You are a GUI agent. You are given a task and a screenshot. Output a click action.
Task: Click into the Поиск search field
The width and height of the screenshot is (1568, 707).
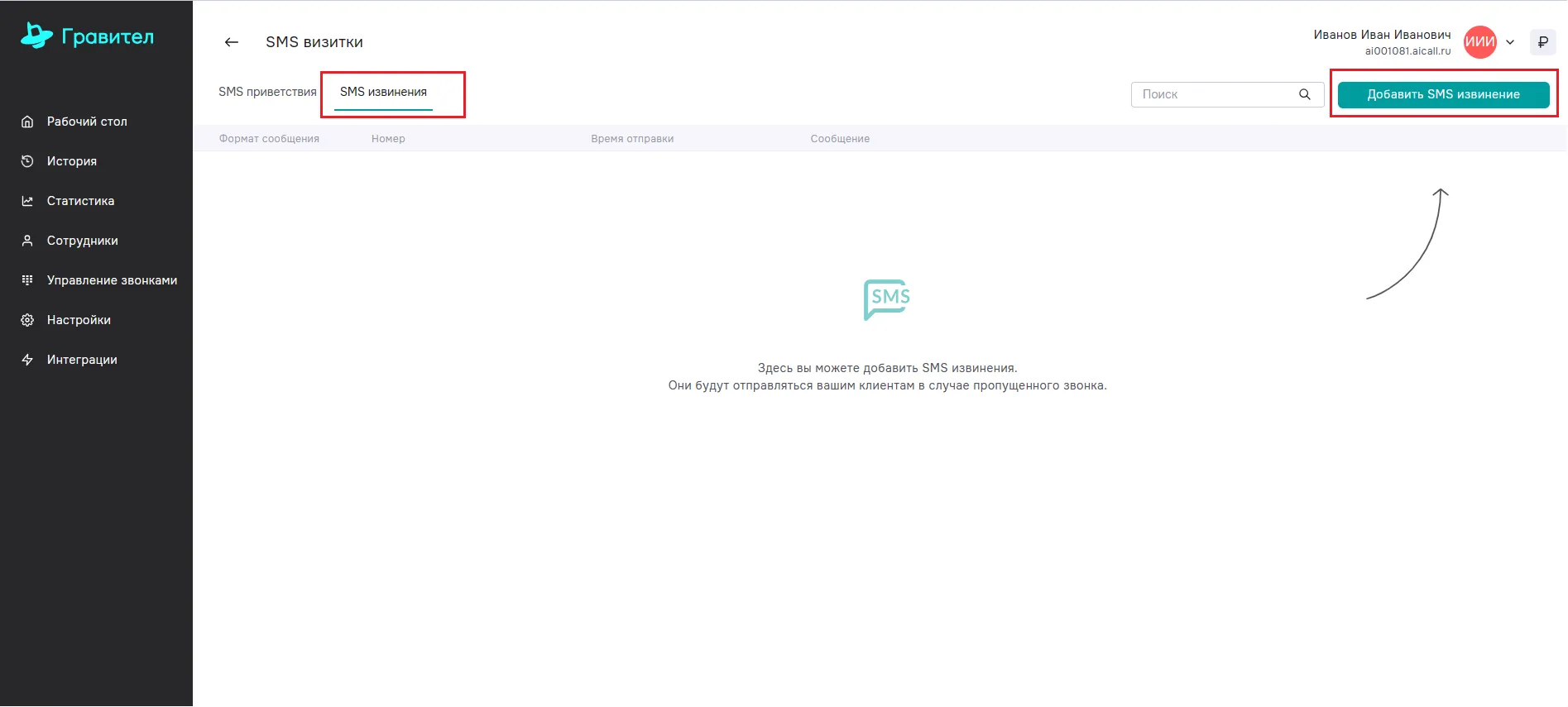coord(1212,94)
